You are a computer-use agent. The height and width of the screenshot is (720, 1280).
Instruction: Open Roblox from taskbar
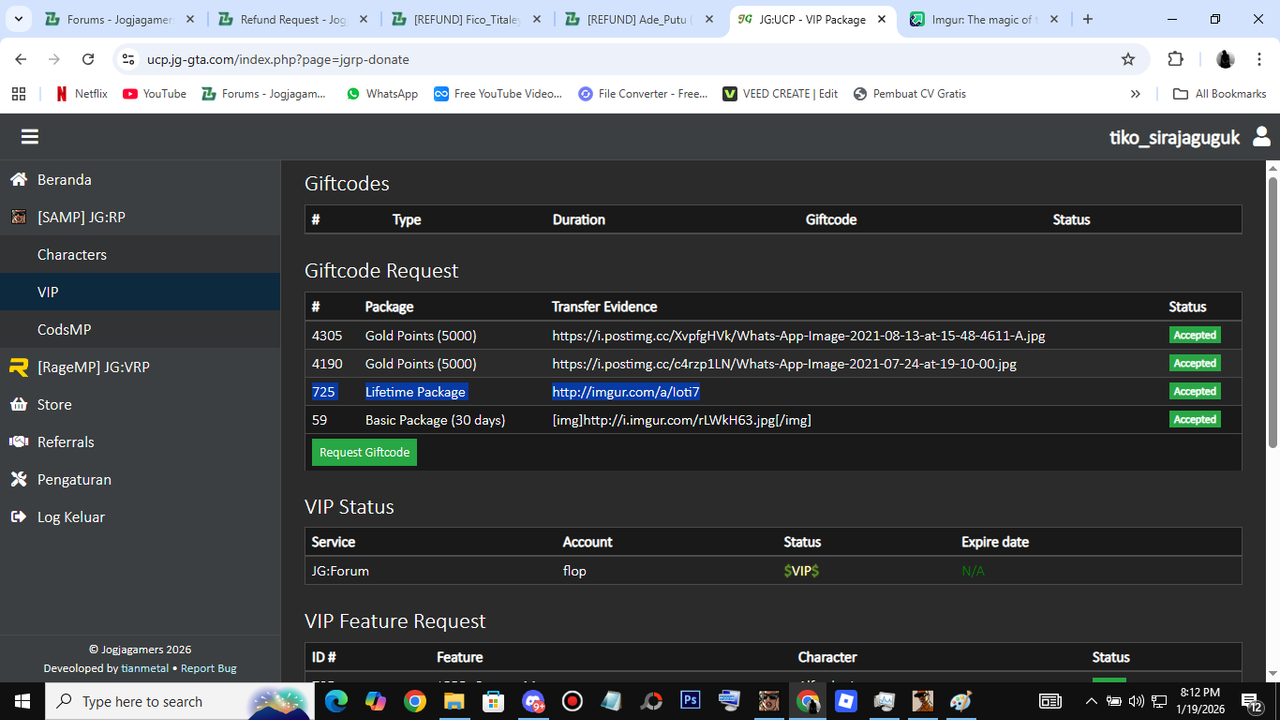point(847,701)
